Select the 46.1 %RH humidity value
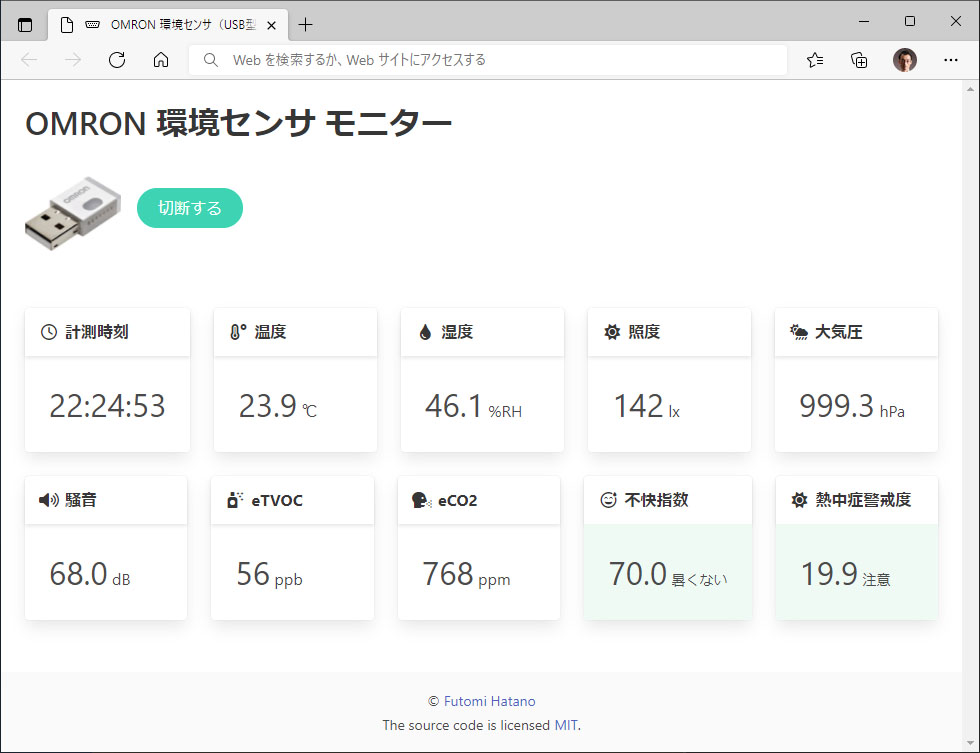This screenshot has width=980, height=753. pos(473,406)
